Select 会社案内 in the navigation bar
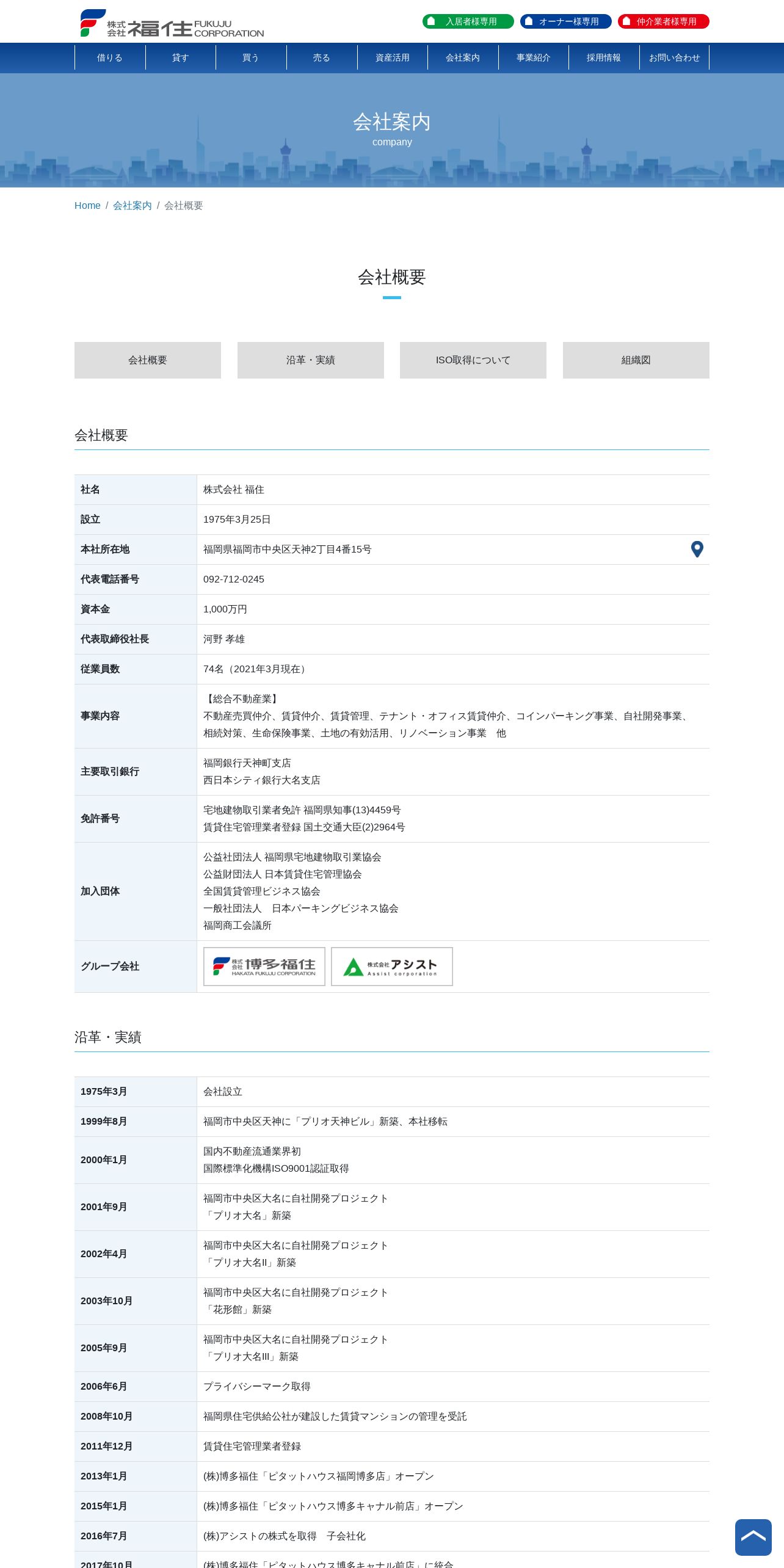Screen dimensions: 784x1568 click(463, 57)
